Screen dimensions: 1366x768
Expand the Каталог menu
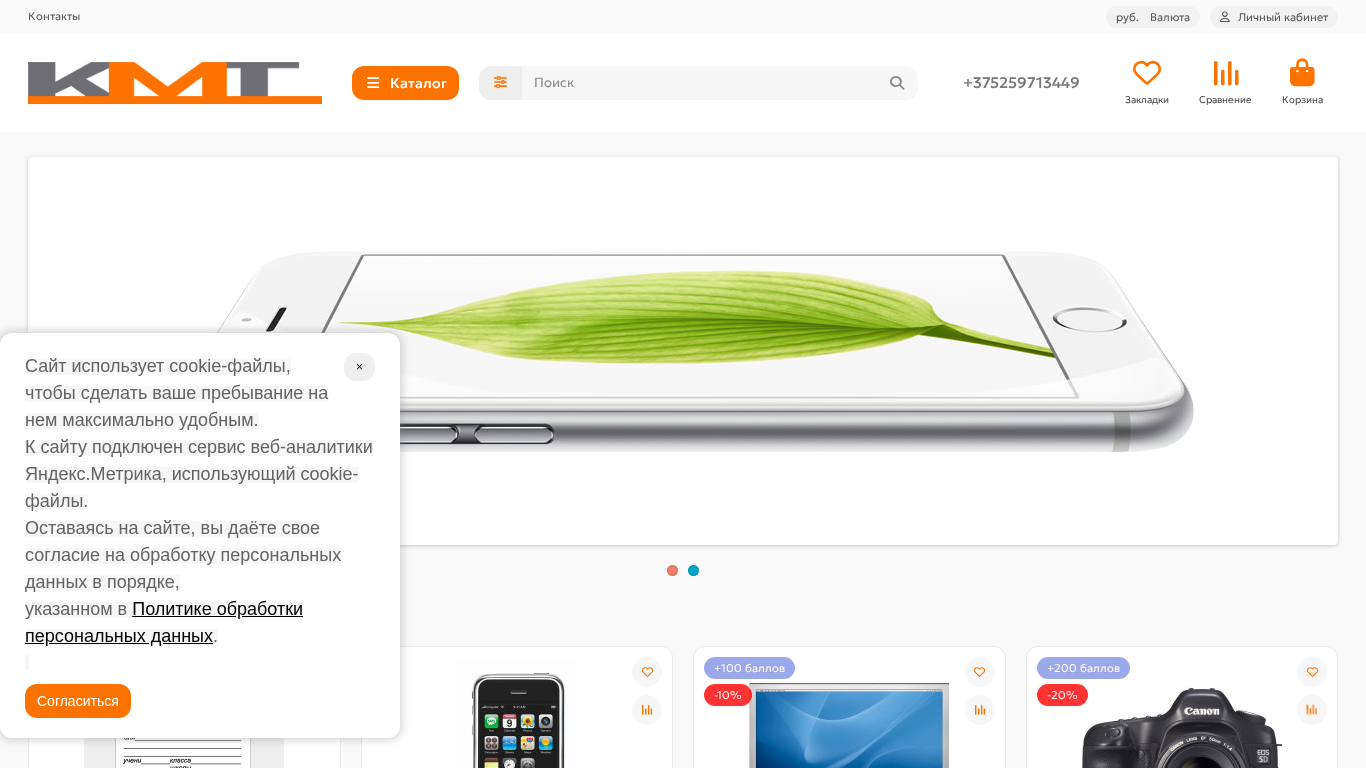click(x=405, y=83)
